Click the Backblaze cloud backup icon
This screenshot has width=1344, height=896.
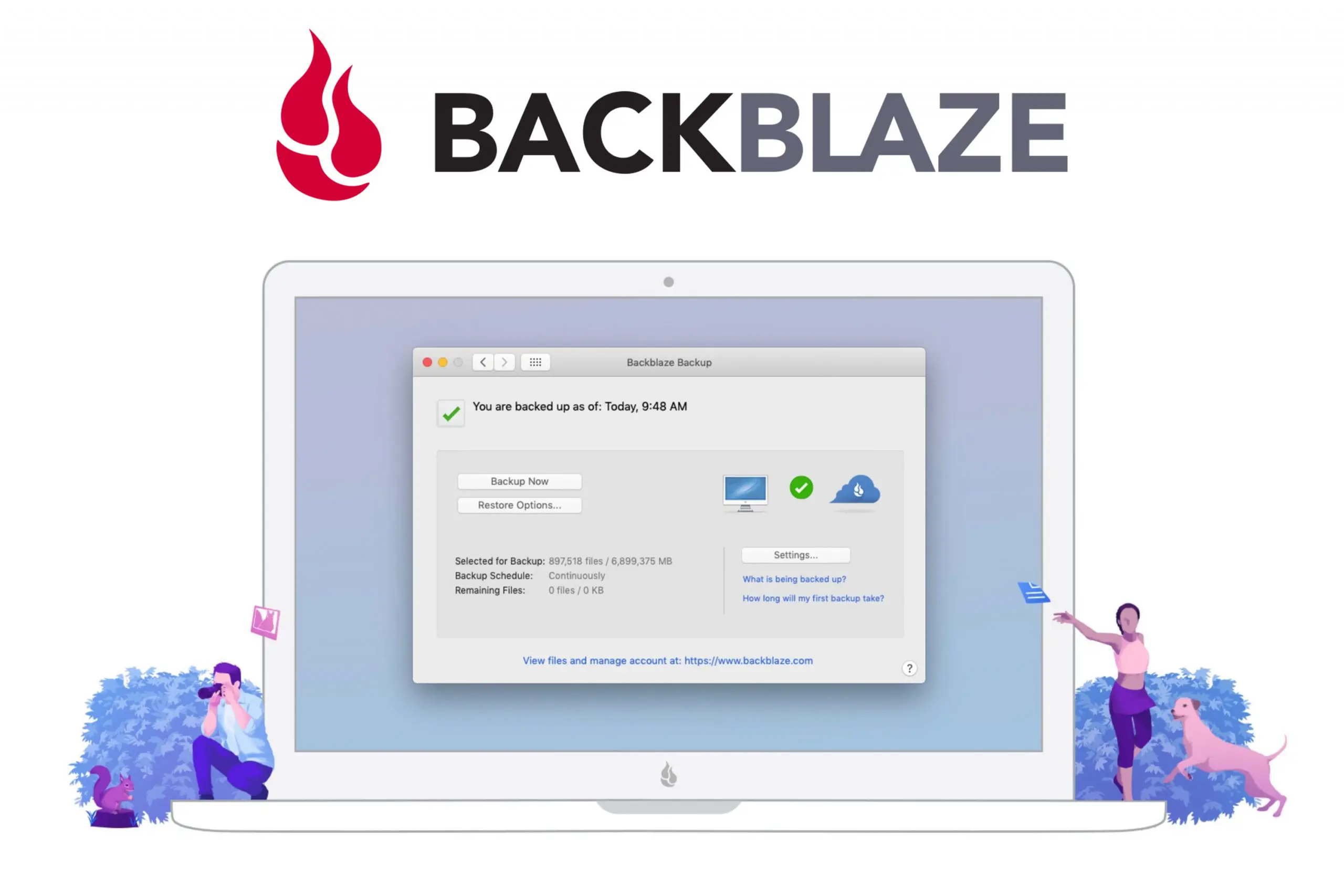[x=855, y=489]
